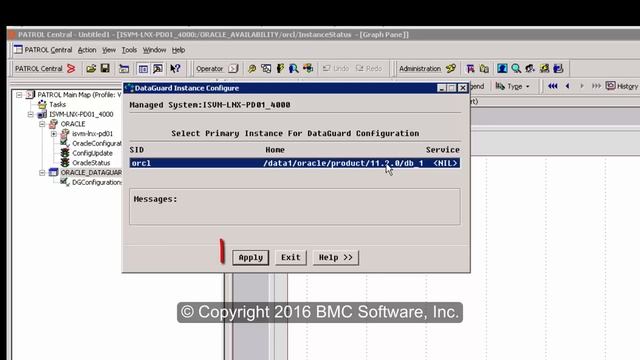Click the icon right of the Operator label
Image resolution: width=640 pixels, height=360 pixels.
(x=233, y=69)
